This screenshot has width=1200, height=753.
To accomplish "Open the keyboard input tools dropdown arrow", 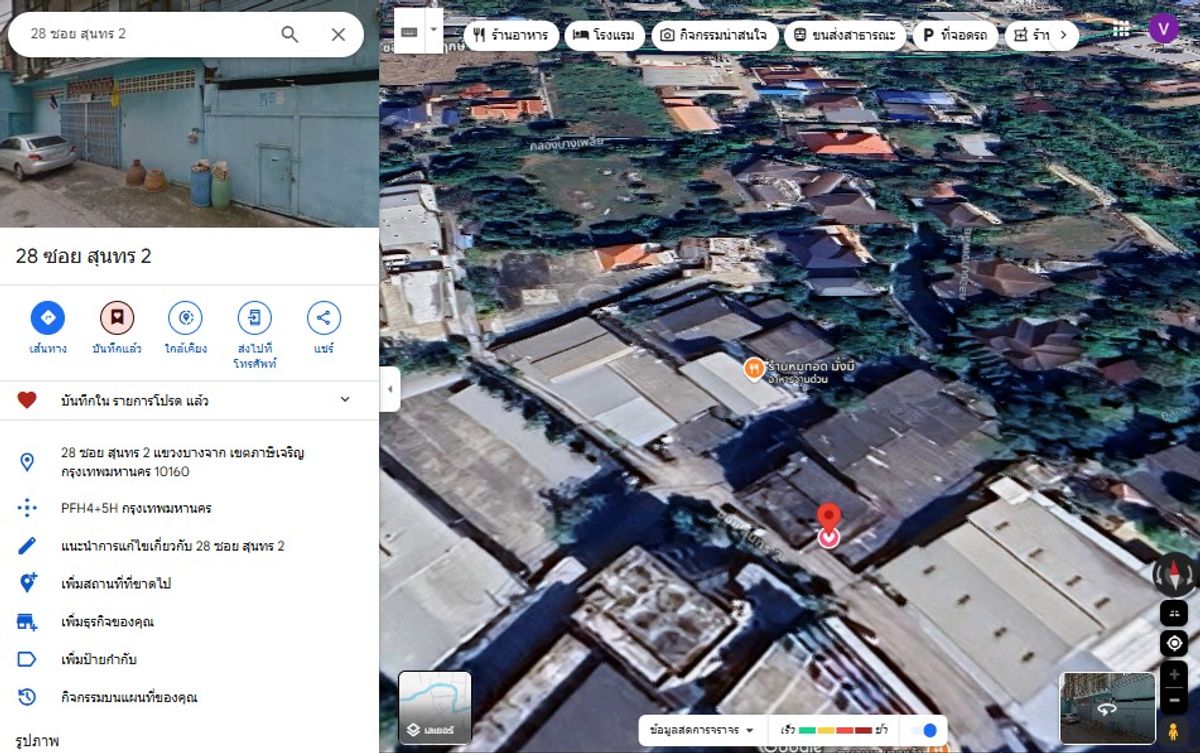I will click(x=434, y=30).
